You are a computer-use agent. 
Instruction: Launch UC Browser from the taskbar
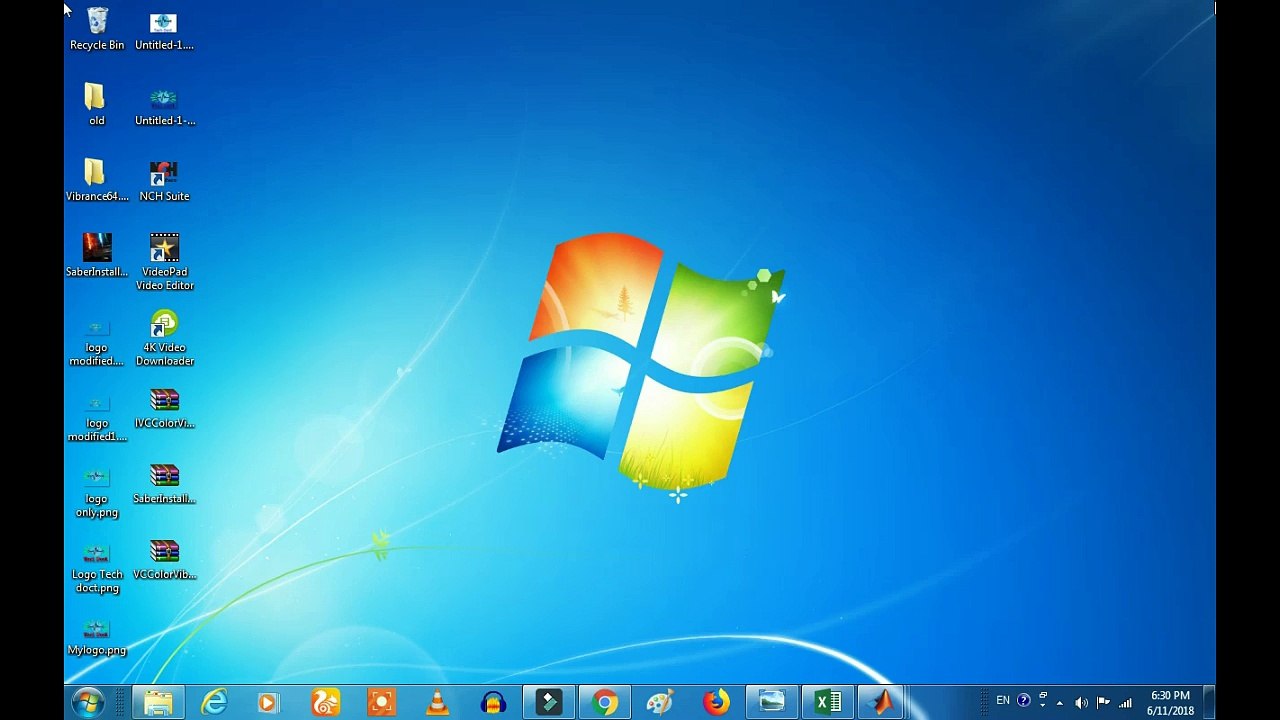click(325, 703)
